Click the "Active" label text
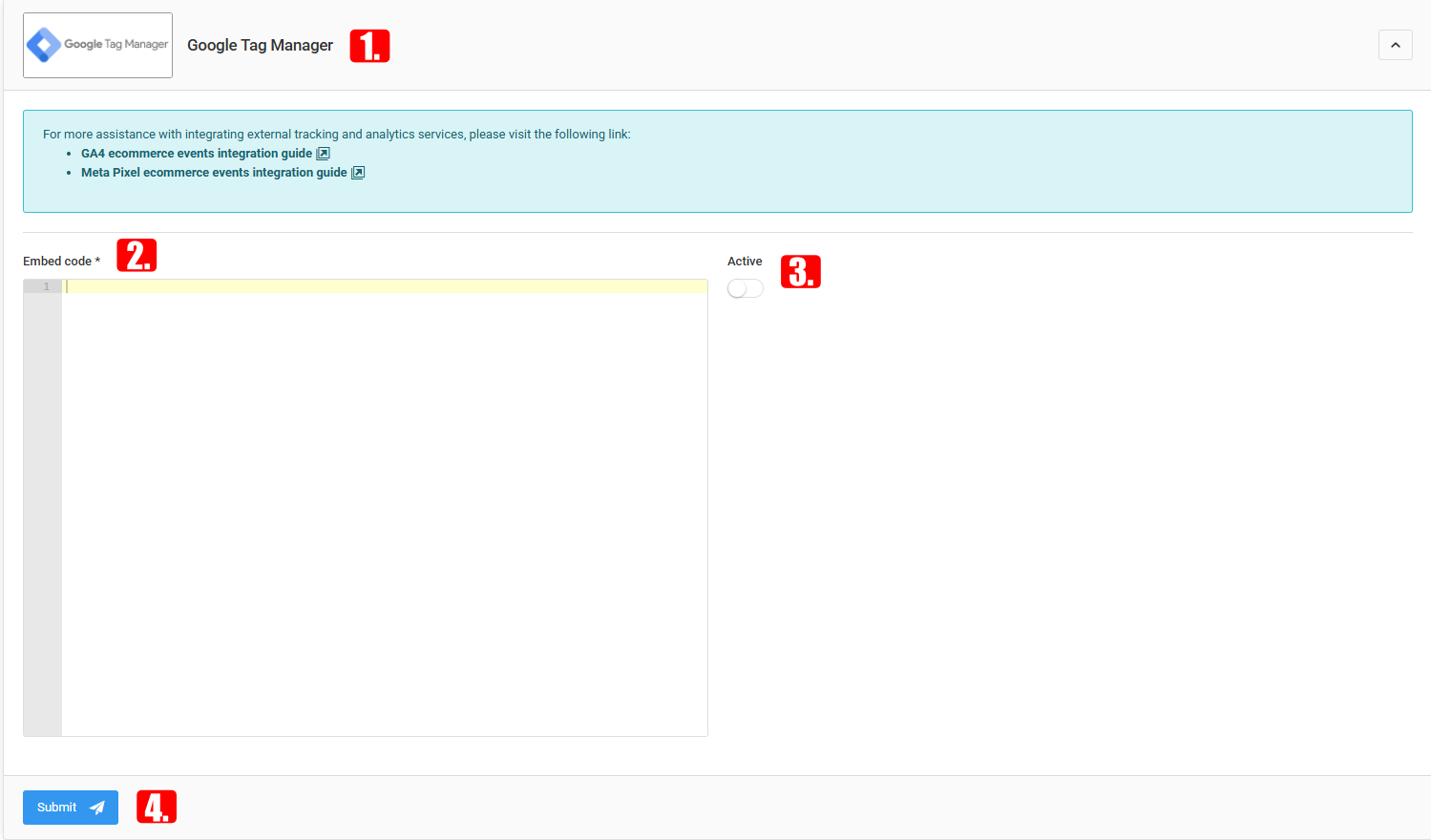This screenshot has height=840, width=1431. (x=745, y=262)
